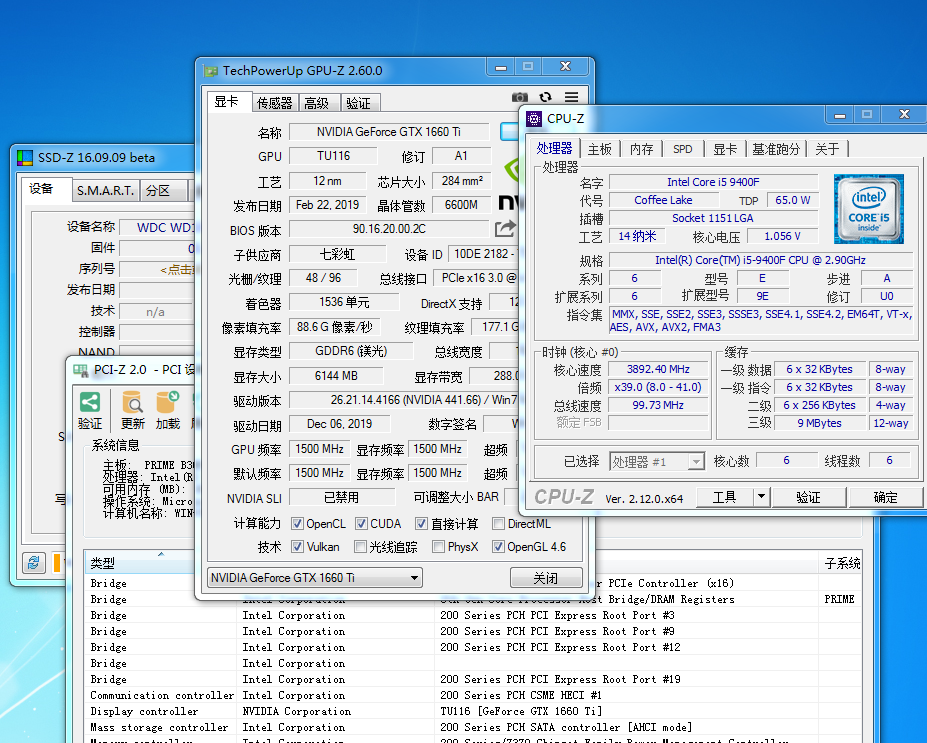927x743 pixels.
Task: Toggle the 光线追踪 checkbox
Action: coord(360,547)
